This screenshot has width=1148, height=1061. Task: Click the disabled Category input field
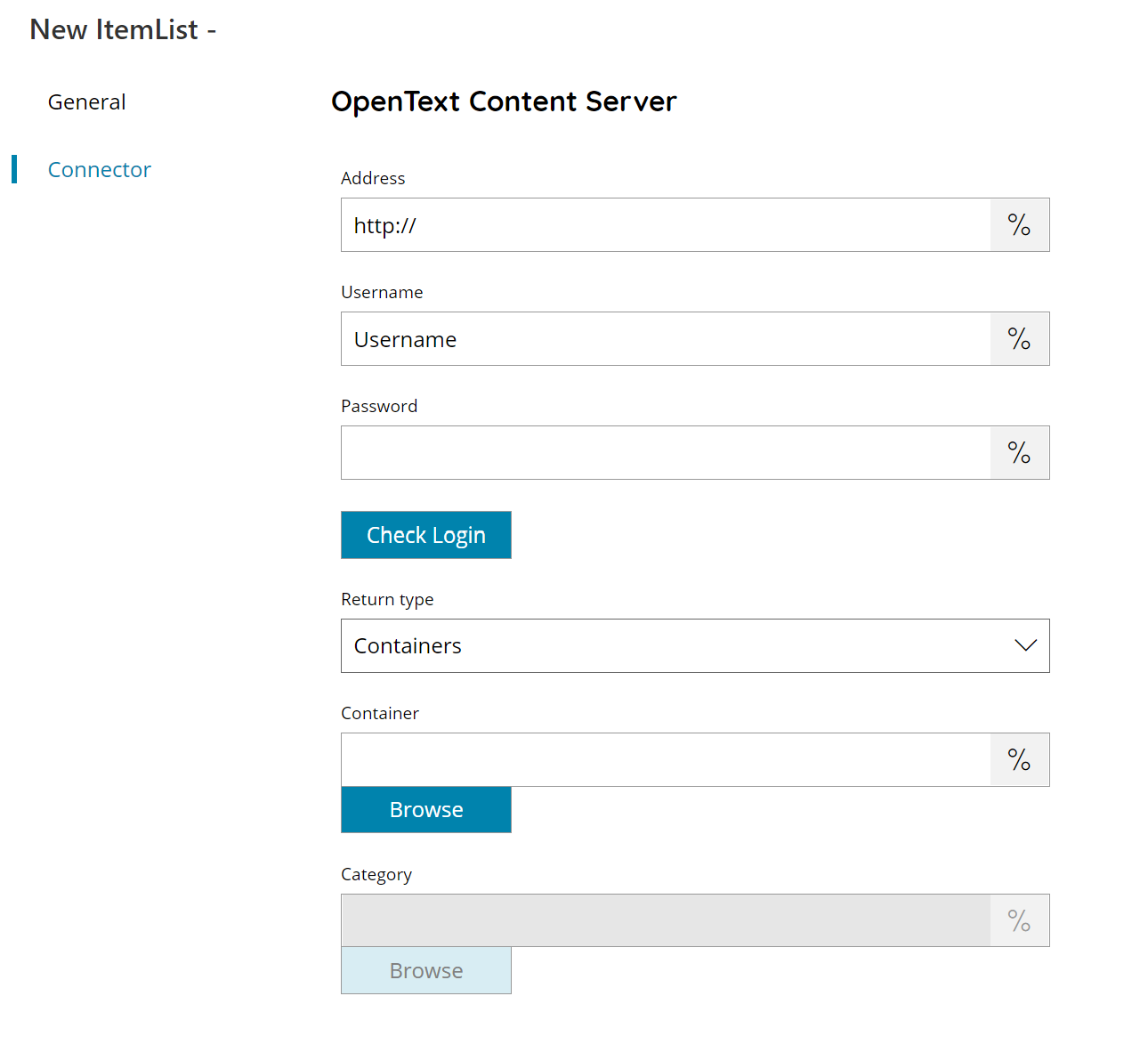click(x=666, y=920)
